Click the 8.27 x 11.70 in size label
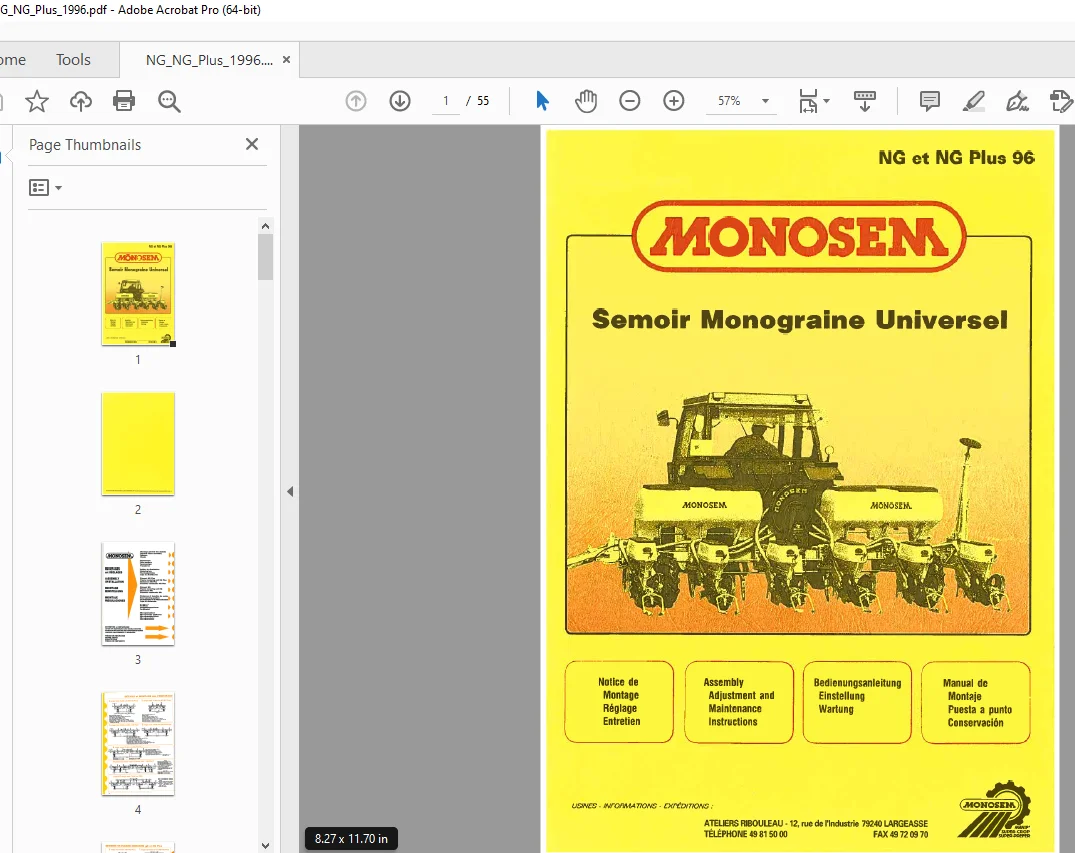1075x853 pixels. click(351, 839)
